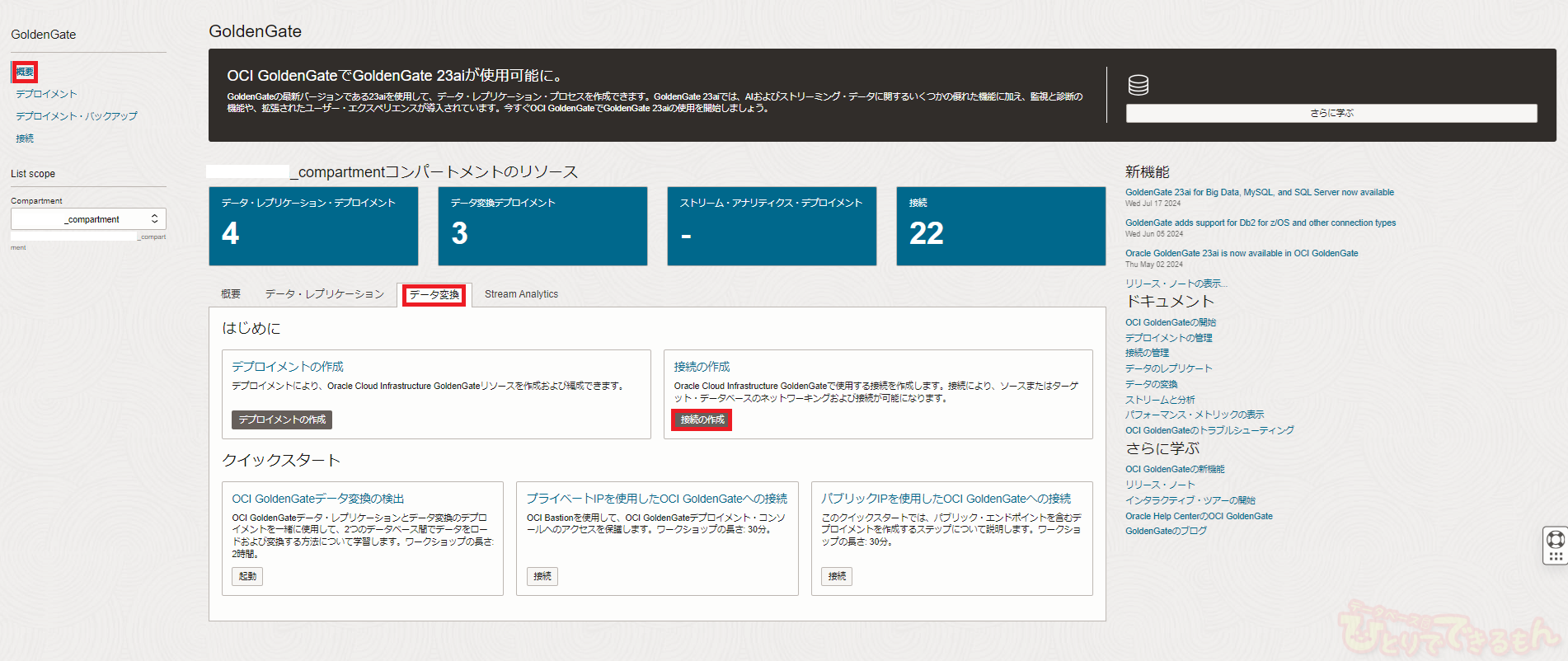Open デプロイメント・バックアップ sidebar link
Viewport: 1568px width, 661px height.
pyautogui.click(x=77, y=116)
